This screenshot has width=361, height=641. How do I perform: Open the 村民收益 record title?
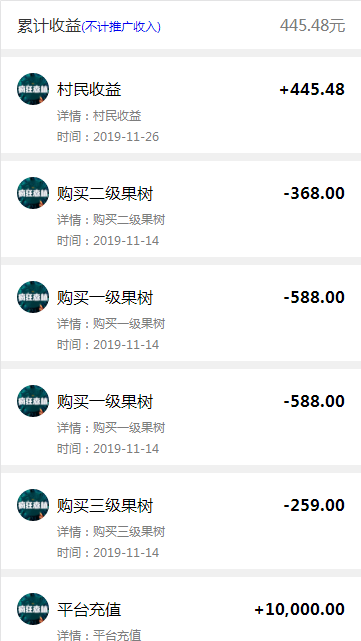[89, 90]
